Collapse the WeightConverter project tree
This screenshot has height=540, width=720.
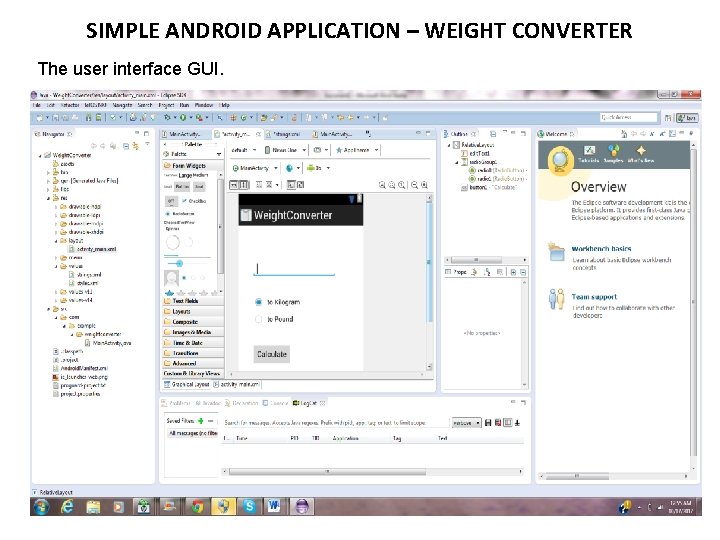pos(40,156)
